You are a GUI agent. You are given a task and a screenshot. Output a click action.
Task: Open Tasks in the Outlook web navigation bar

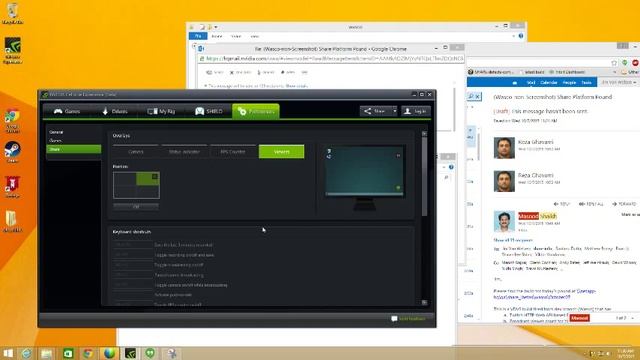click(x=587, y=82)
